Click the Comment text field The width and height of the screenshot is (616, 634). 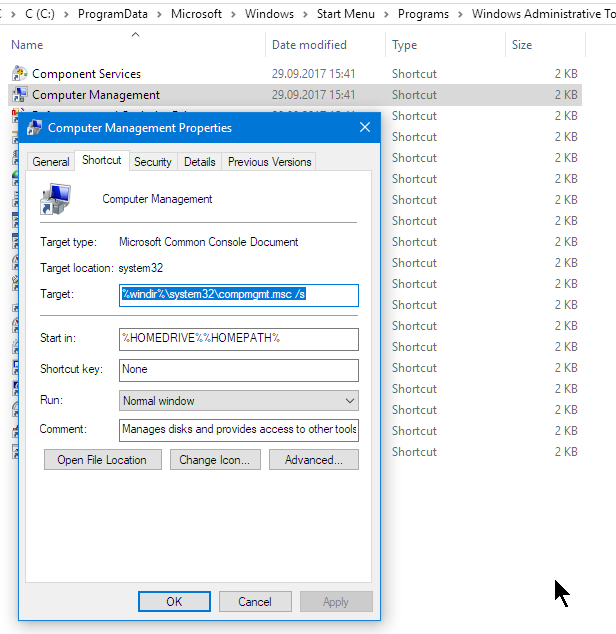click(238, 429)
